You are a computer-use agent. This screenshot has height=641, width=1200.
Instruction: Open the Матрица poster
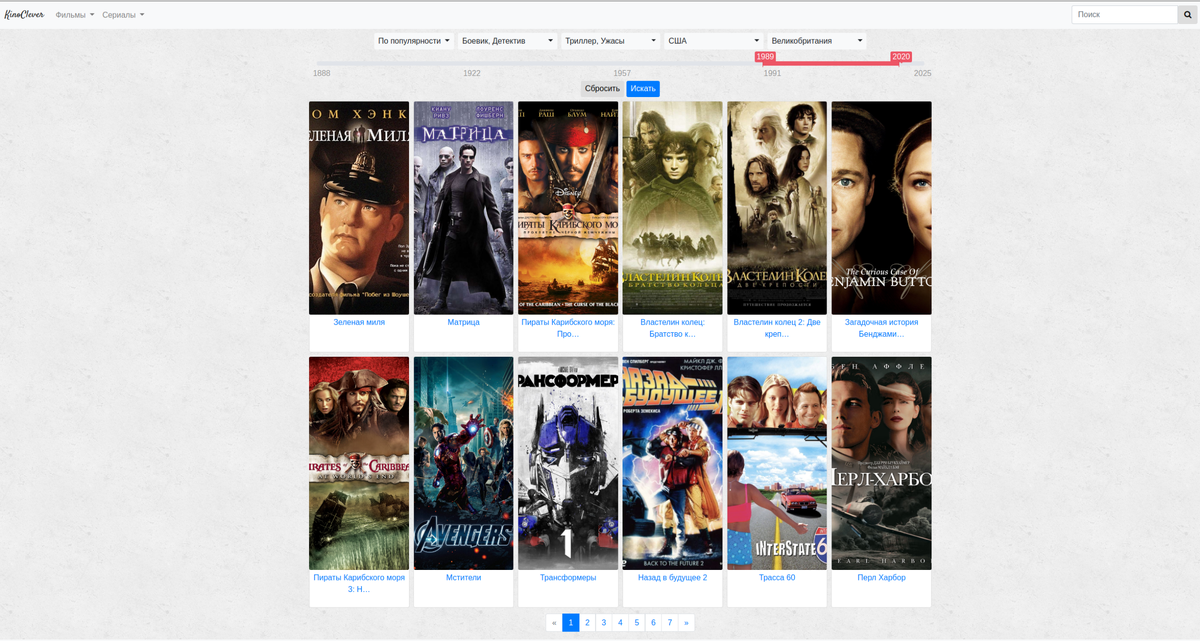coord(463,208)
